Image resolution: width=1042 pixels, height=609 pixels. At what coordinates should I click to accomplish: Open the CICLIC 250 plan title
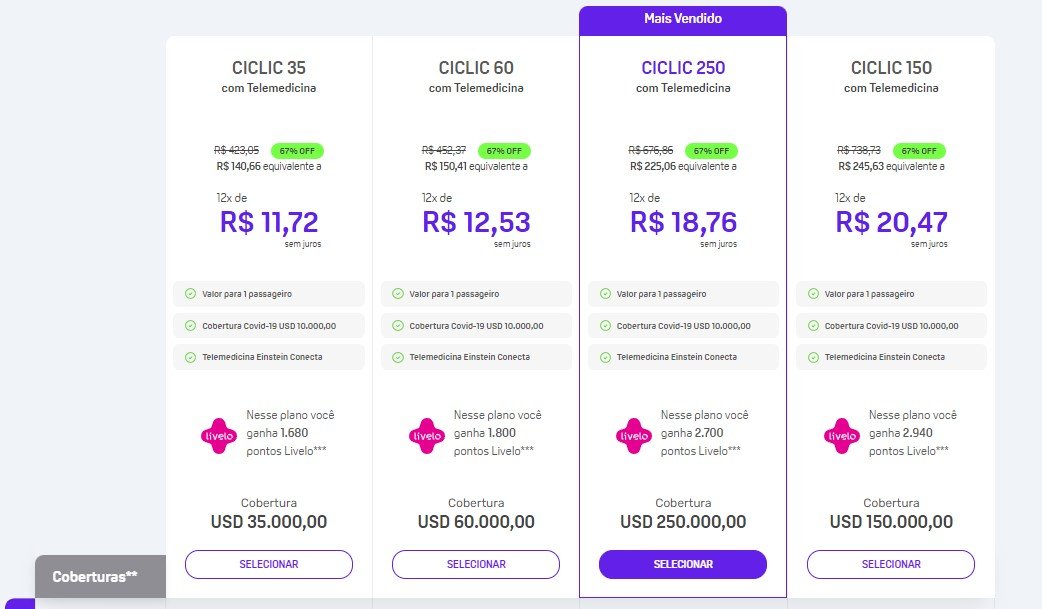coord(683,68)
